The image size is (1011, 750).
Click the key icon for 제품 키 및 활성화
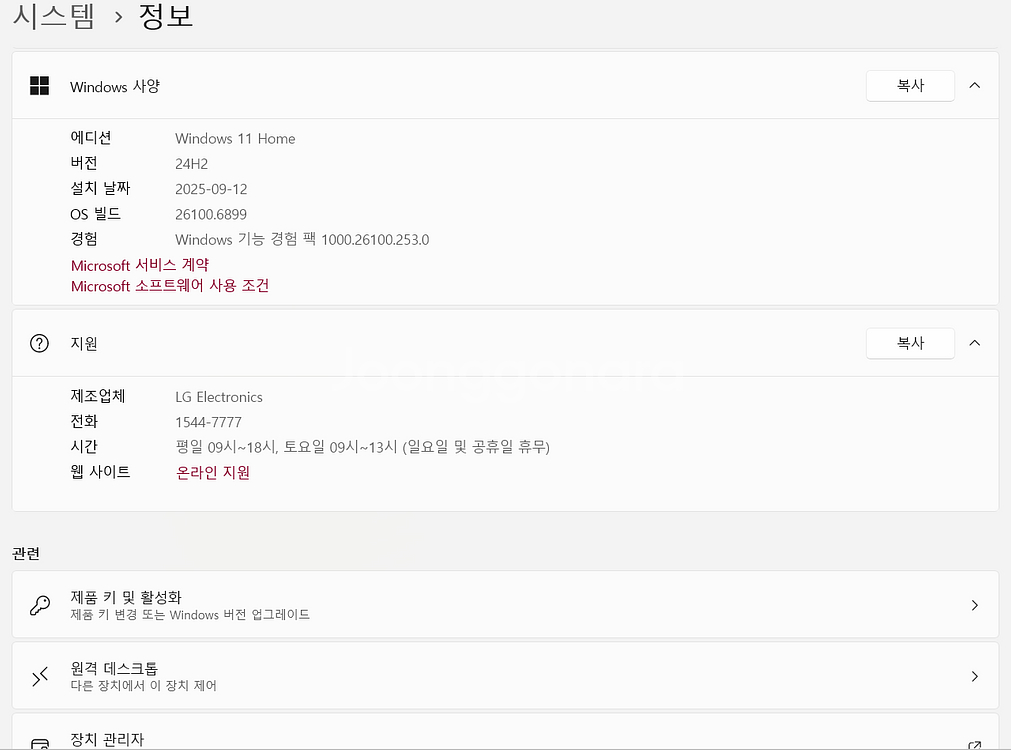coord(39,605)
